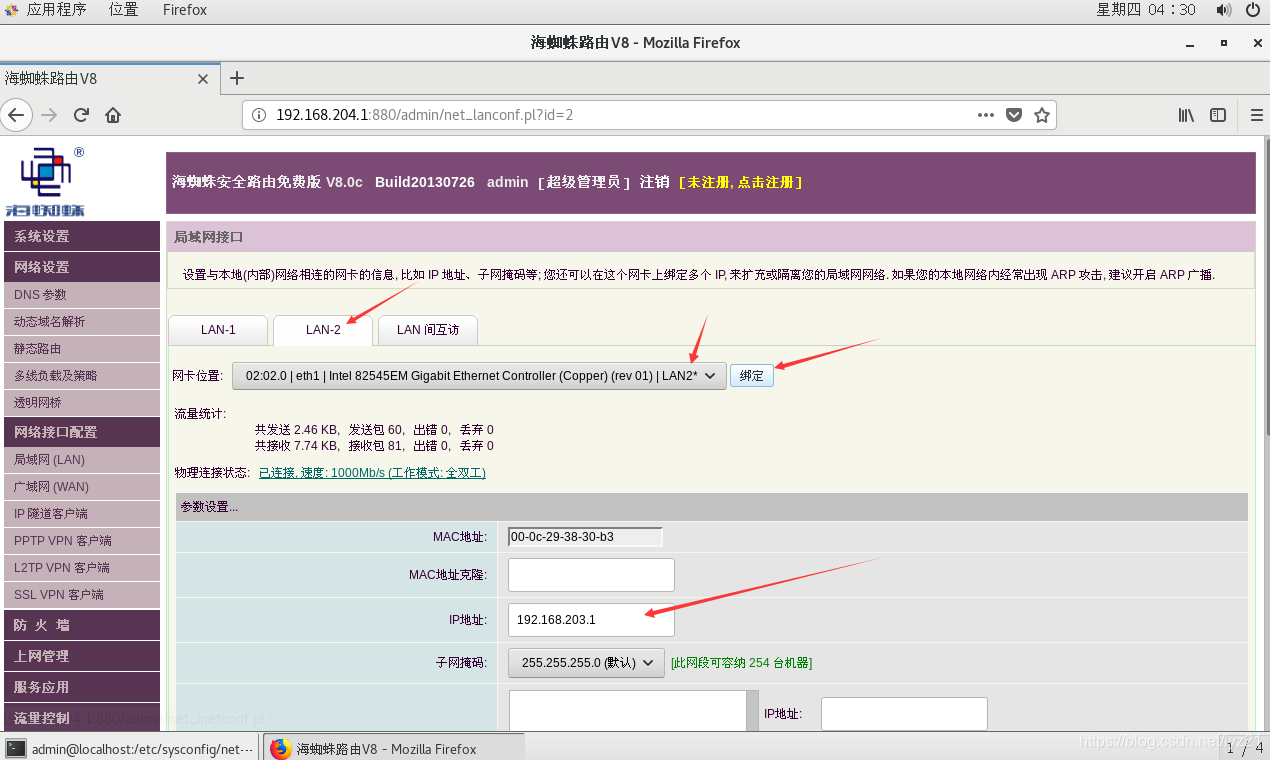The width and height of the screenshot is (1270, 760).
Task: Open a new browser tab with plus
Action: pos(237,78)
